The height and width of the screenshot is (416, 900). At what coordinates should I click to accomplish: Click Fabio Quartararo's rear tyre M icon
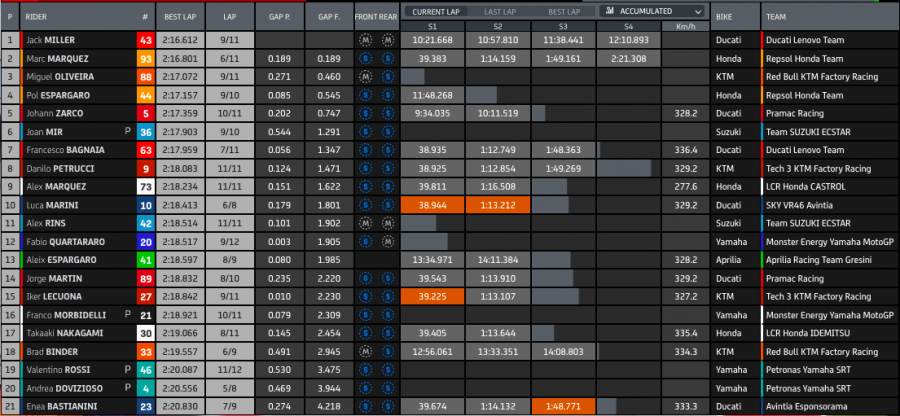386,241
